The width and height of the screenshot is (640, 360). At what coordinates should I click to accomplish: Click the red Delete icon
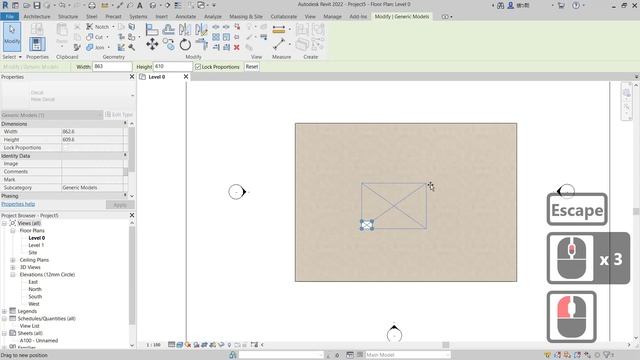[x=236, y=47]
